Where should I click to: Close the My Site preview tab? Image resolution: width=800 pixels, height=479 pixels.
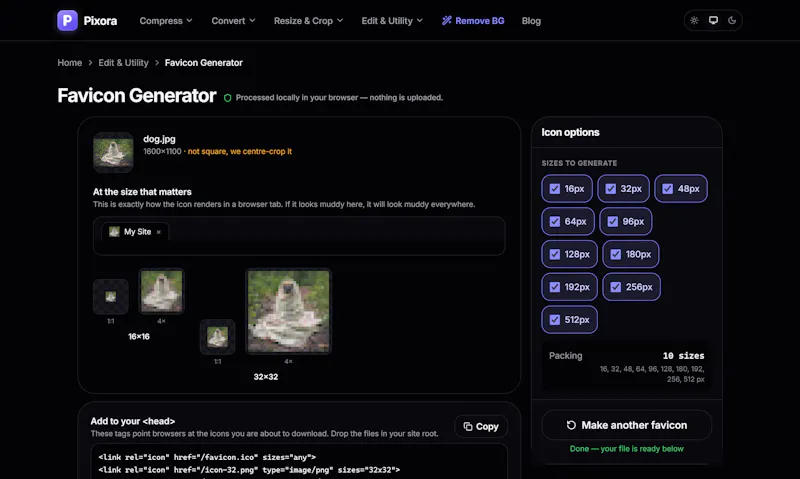click(159, 232)
